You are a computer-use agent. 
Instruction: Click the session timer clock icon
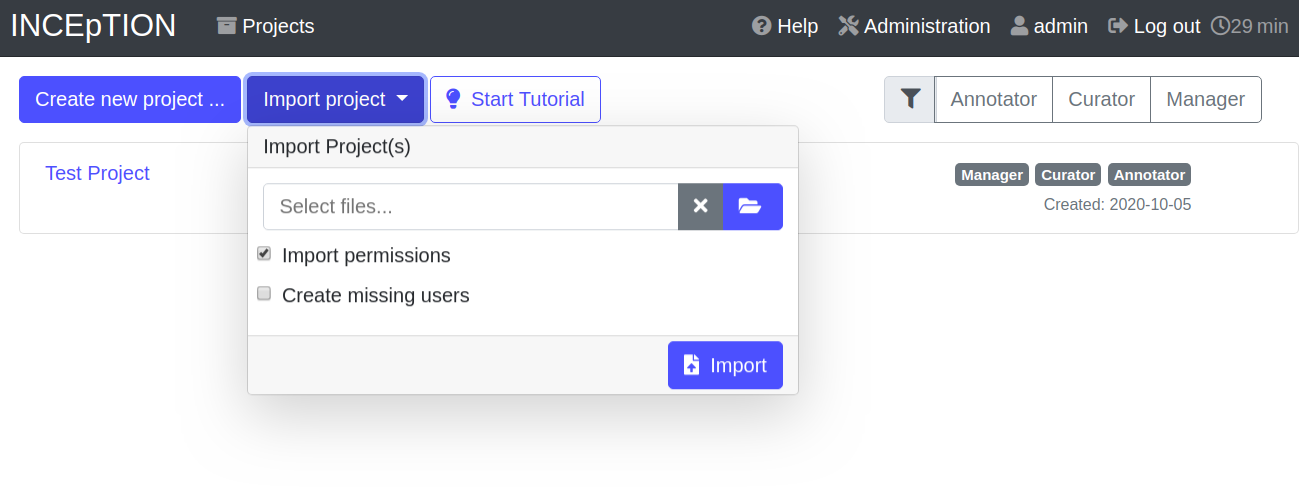[1219, 26]
